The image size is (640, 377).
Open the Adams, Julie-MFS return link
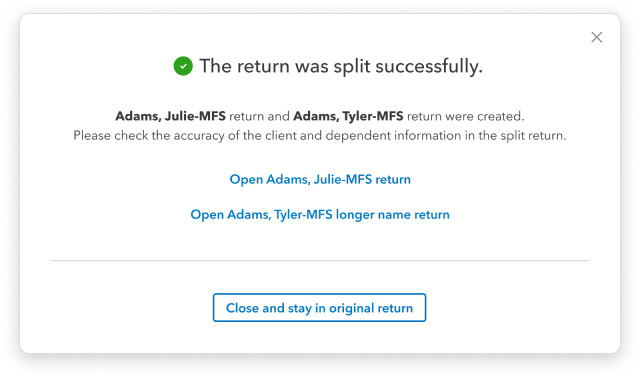point(320,179)
